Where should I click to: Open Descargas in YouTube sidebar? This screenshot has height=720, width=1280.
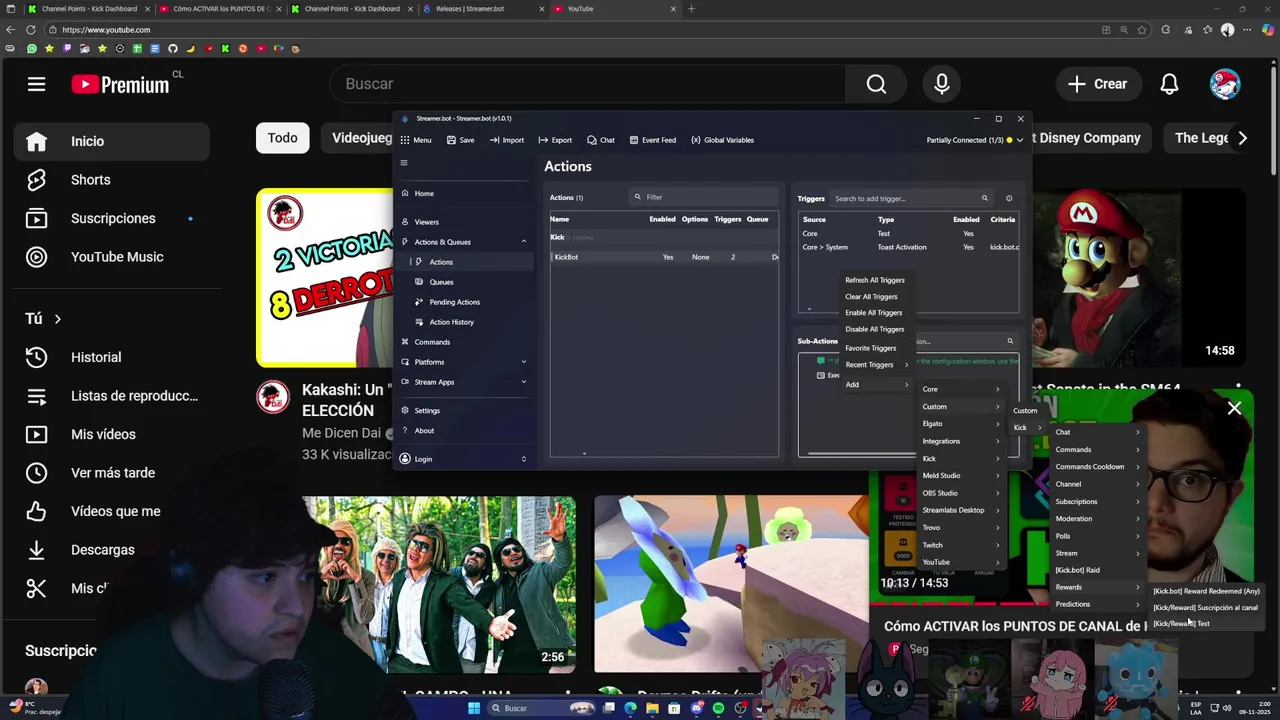[111, 550]
